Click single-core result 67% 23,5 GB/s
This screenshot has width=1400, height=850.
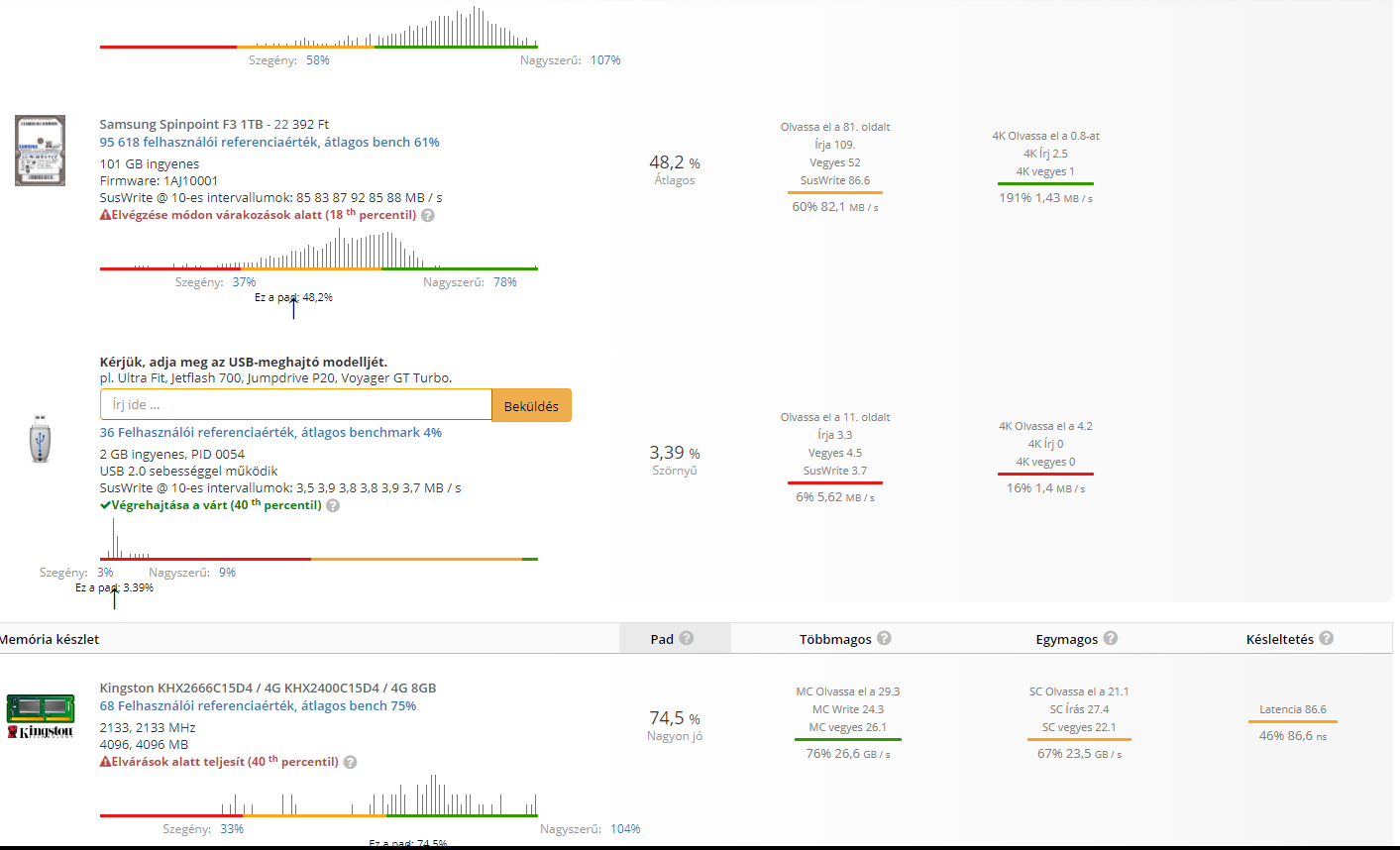(x=1079, y=754)
